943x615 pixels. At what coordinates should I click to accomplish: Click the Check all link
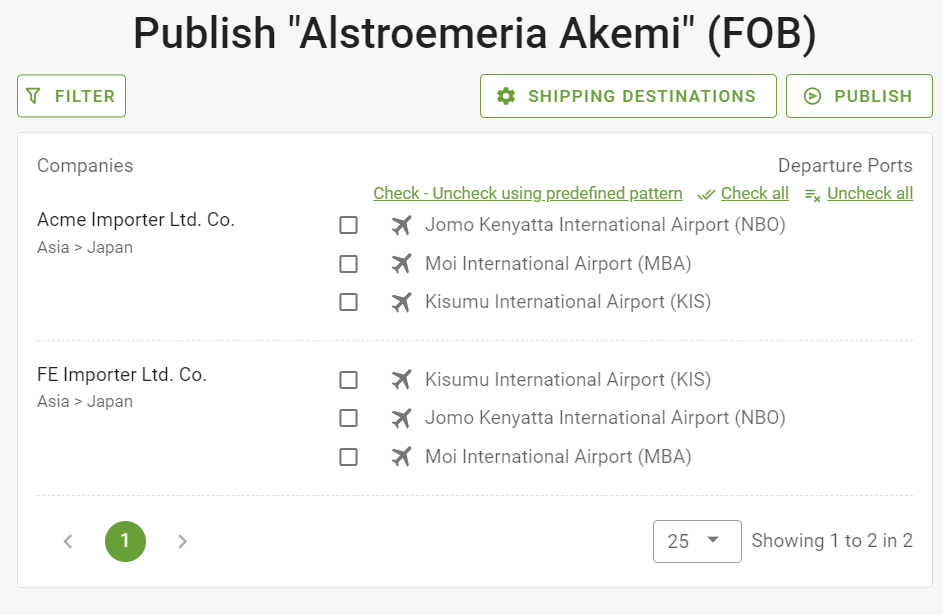755,194
